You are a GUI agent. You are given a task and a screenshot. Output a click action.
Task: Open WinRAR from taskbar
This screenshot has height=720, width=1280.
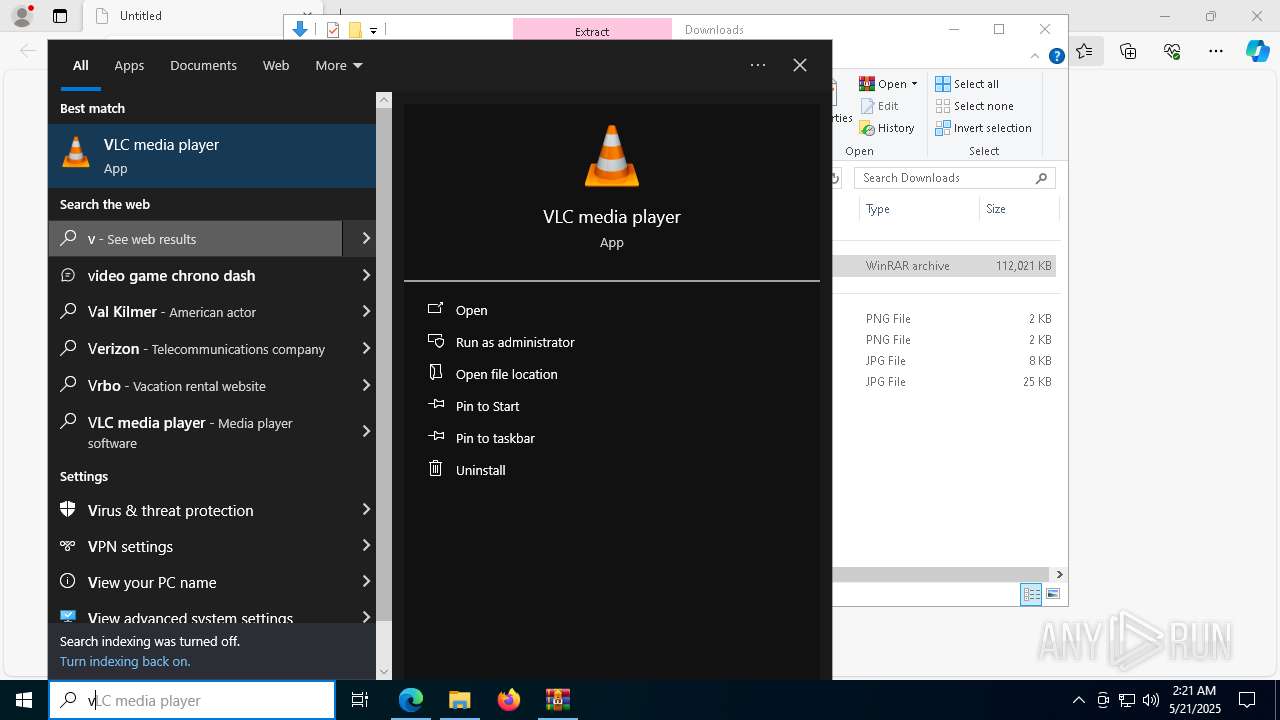pos(557,700)
